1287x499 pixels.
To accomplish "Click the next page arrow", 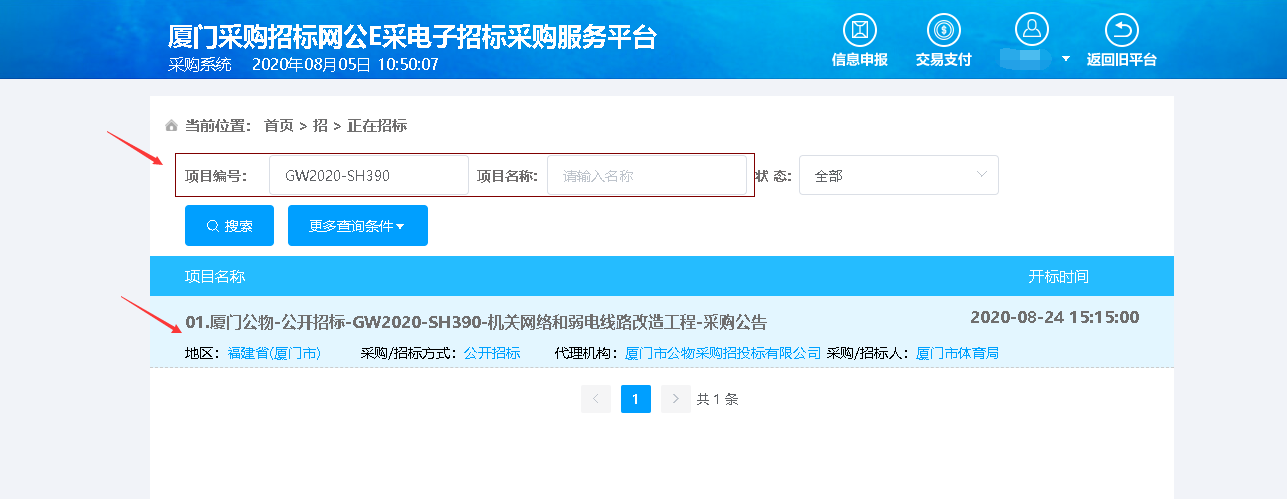I will point(676,399).
